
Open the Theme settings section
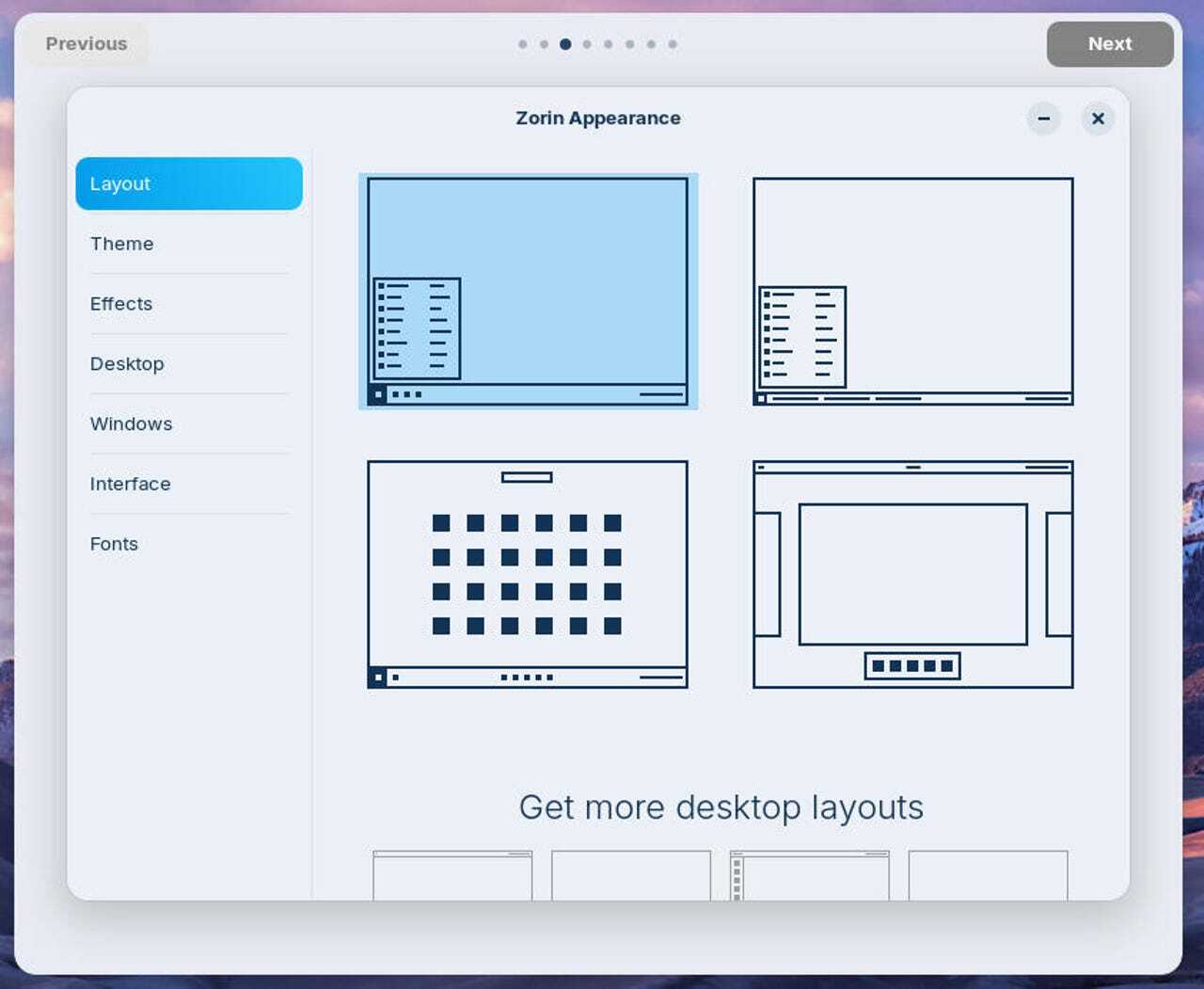(x=189, y=244)
